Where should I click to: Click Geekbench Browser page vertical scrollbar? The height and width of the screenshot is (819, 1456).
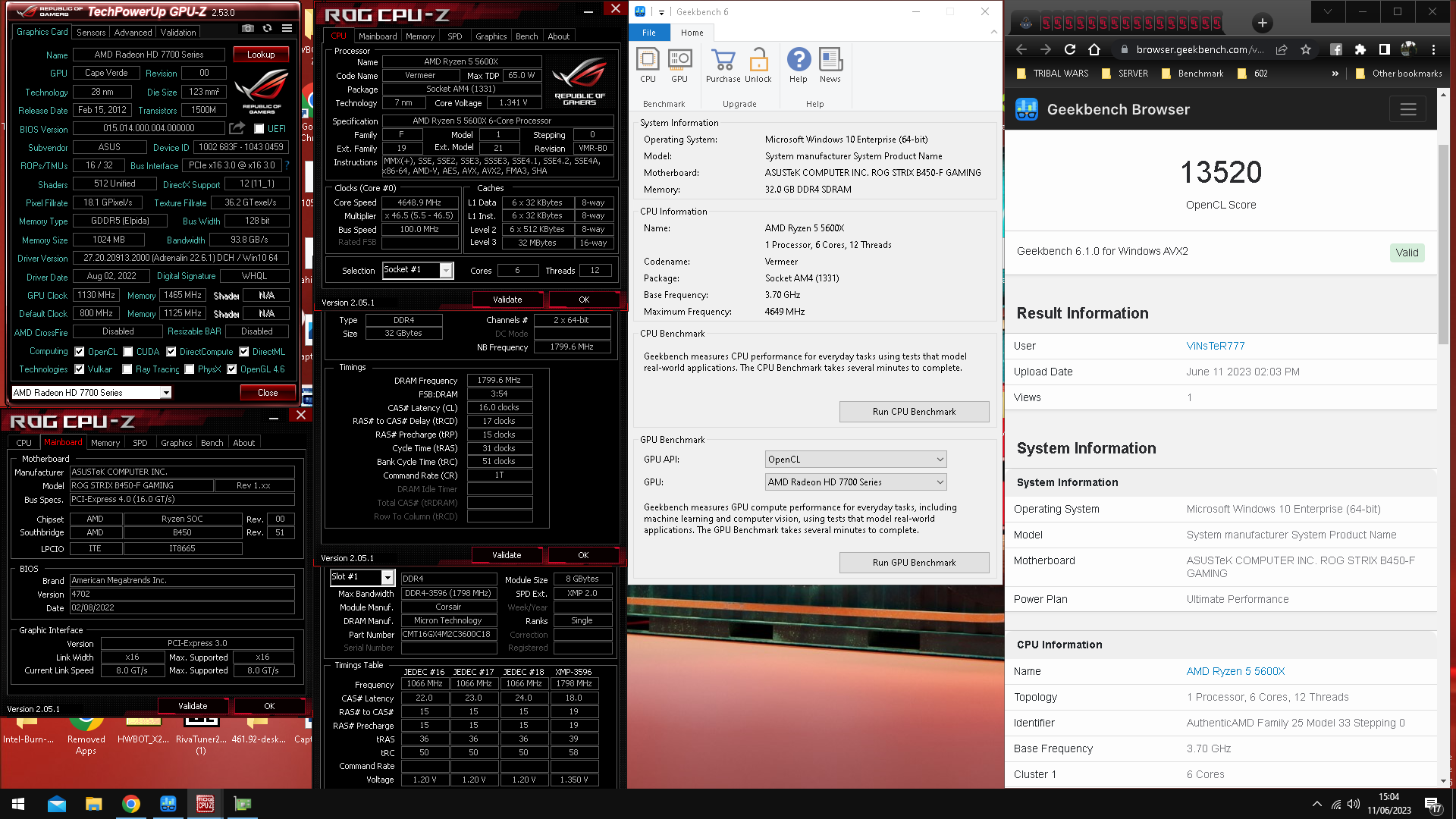(1443, 243)
